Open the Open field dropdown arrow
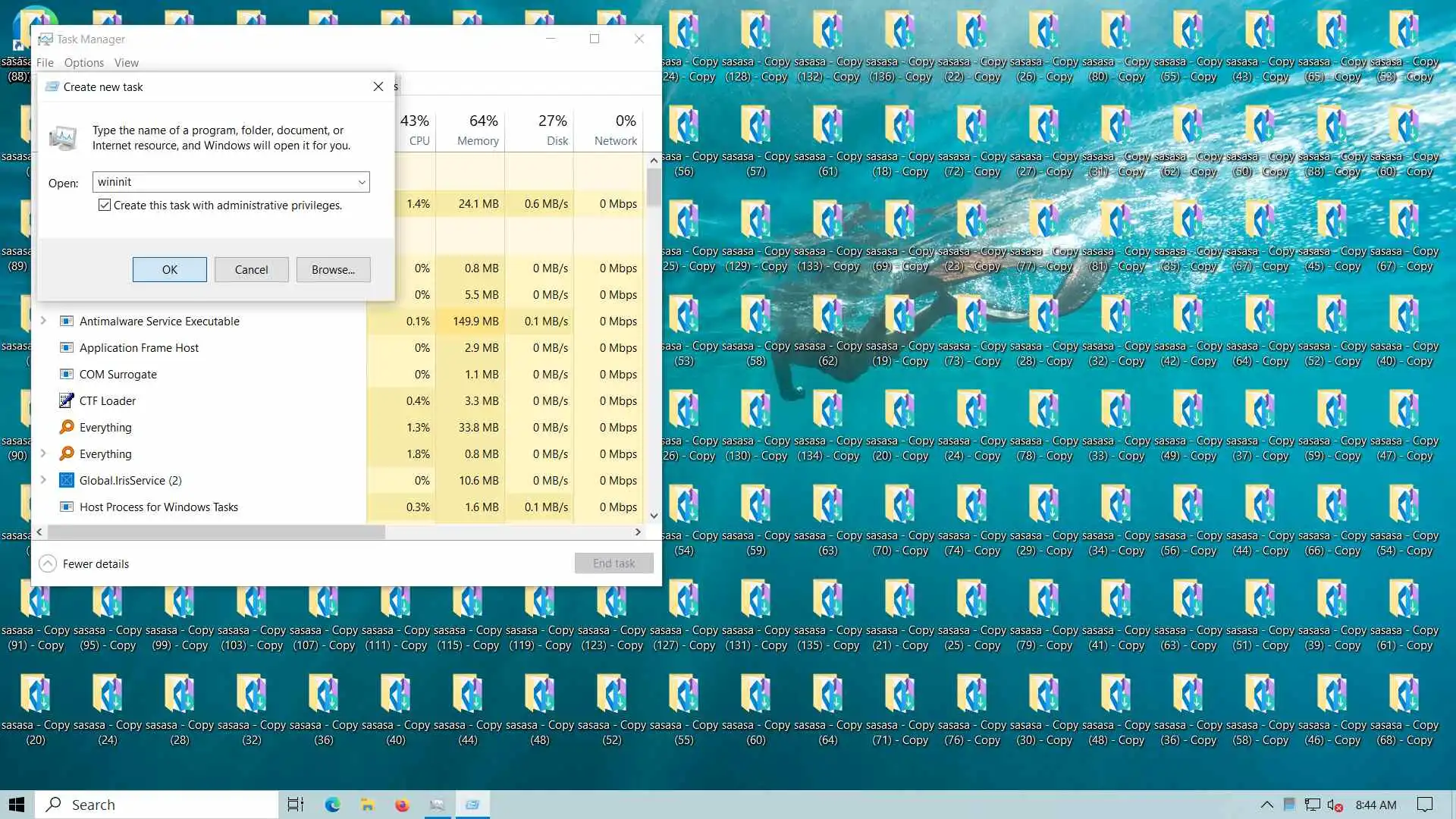 tap(362, 182)
